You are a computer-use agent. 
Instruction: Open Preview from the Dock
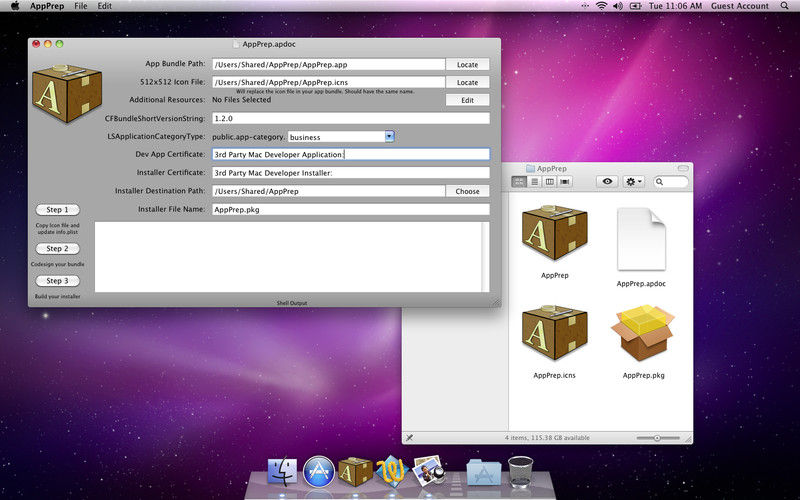point(429,470)
